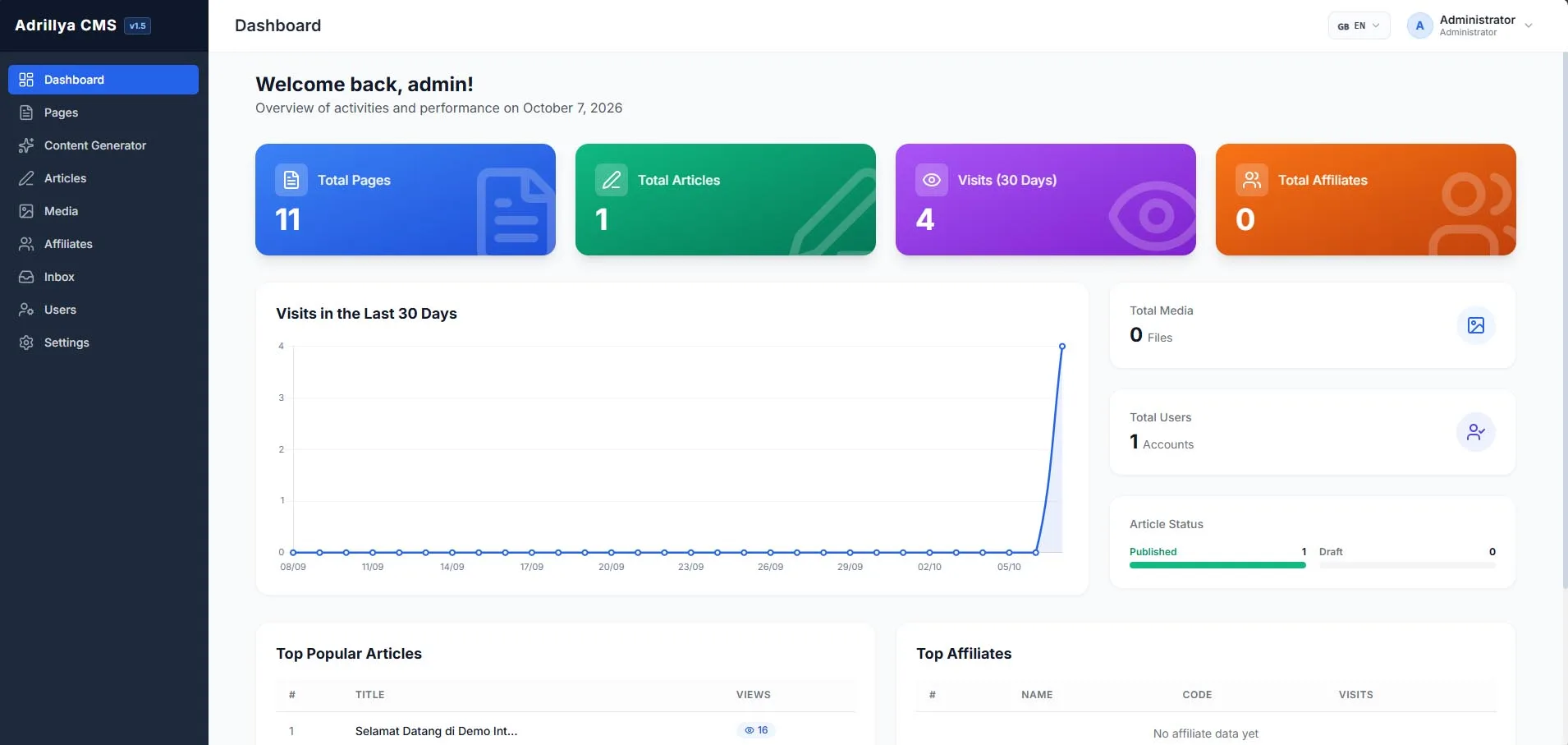1568x745 pixels.
Task: Click the pencil icon on Total Articles card
Action: pos(612,180)
